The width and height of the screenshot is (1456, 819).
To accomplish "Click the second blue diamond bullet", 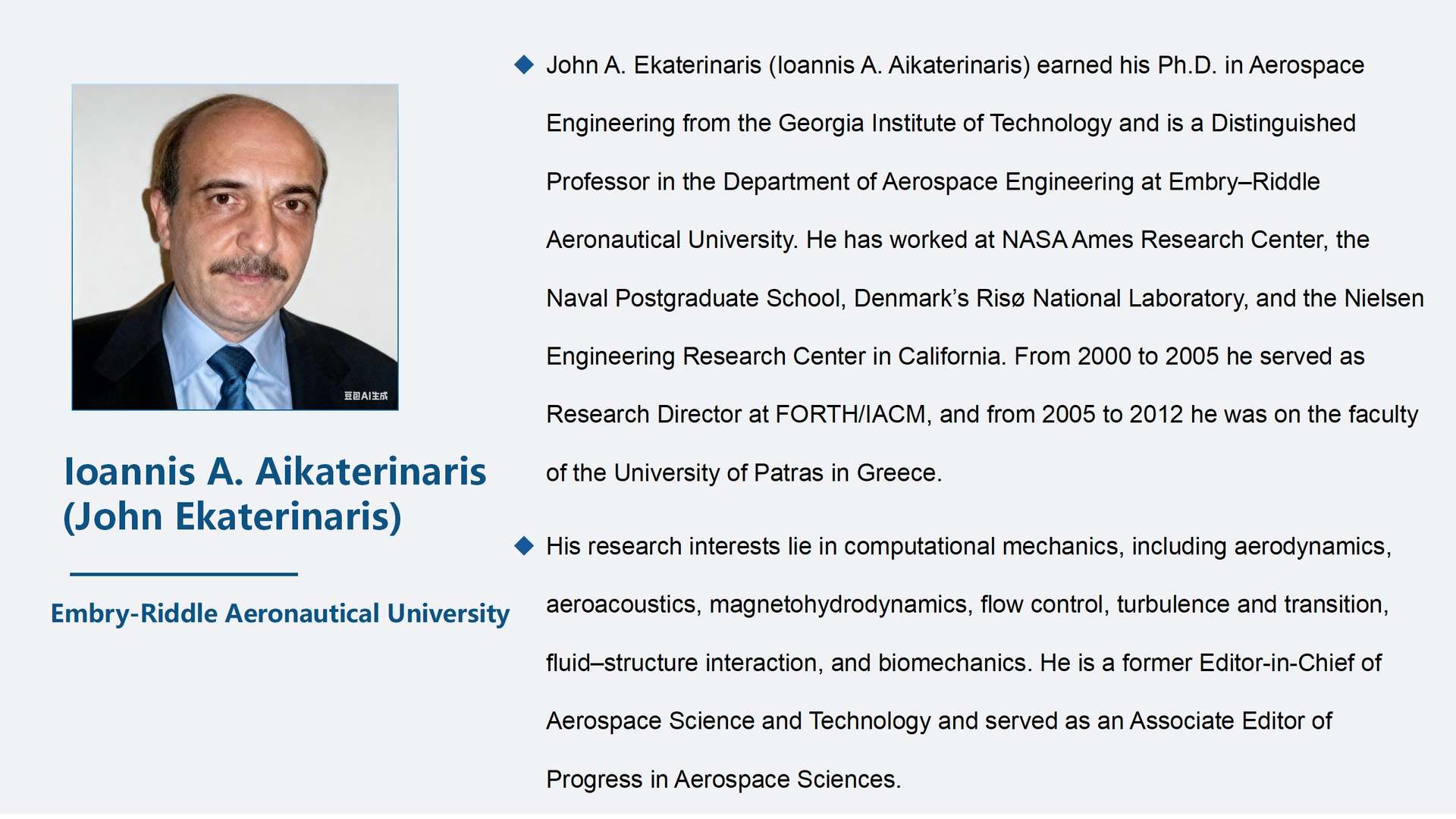I will point(524,546).
